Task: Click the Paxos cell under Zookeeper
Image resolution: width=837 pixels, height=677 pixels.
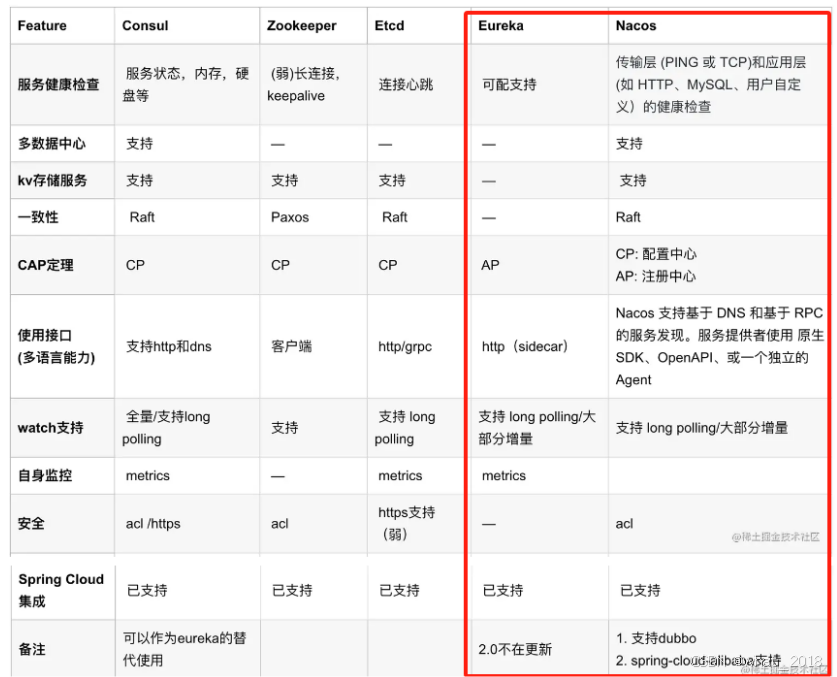Action: [290, 217]
